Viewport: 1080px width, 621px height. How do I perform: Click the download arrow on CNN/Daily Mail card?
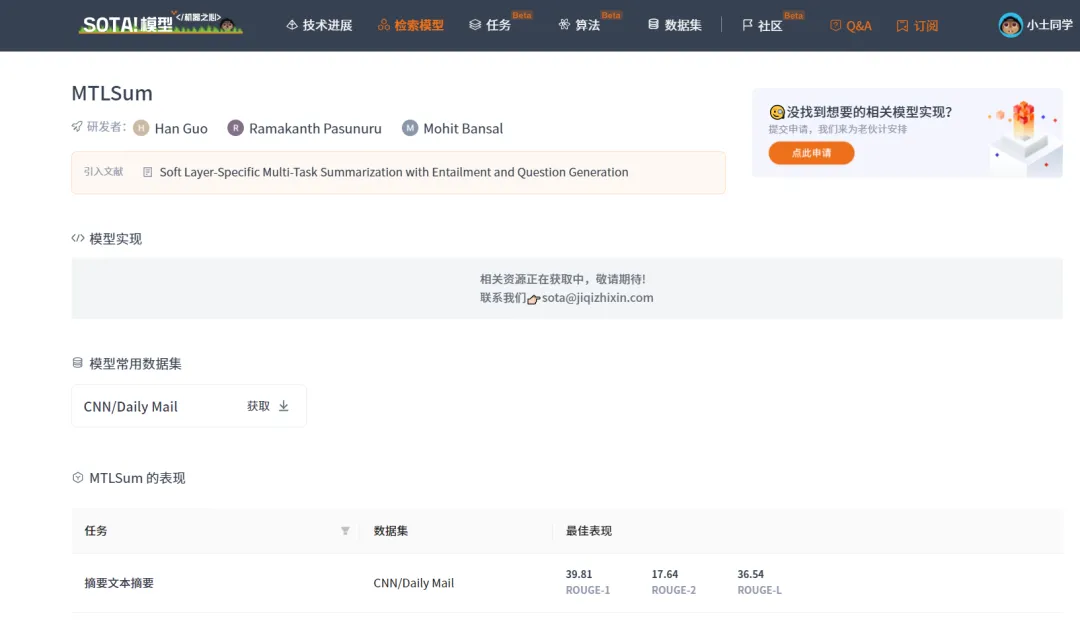click(284, 406)
